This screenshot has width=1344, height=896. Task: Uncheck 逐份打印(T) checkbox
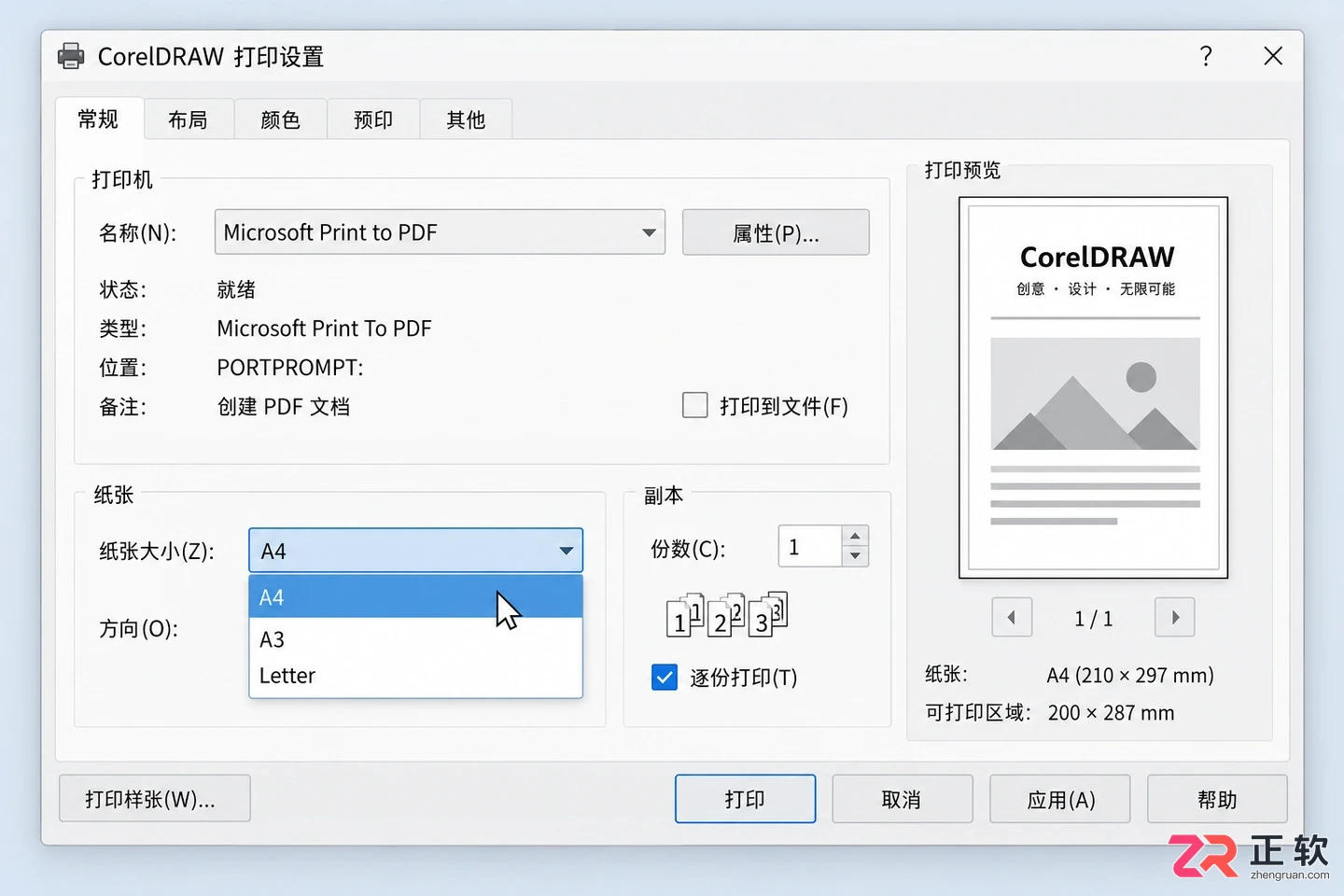(665, 678)
